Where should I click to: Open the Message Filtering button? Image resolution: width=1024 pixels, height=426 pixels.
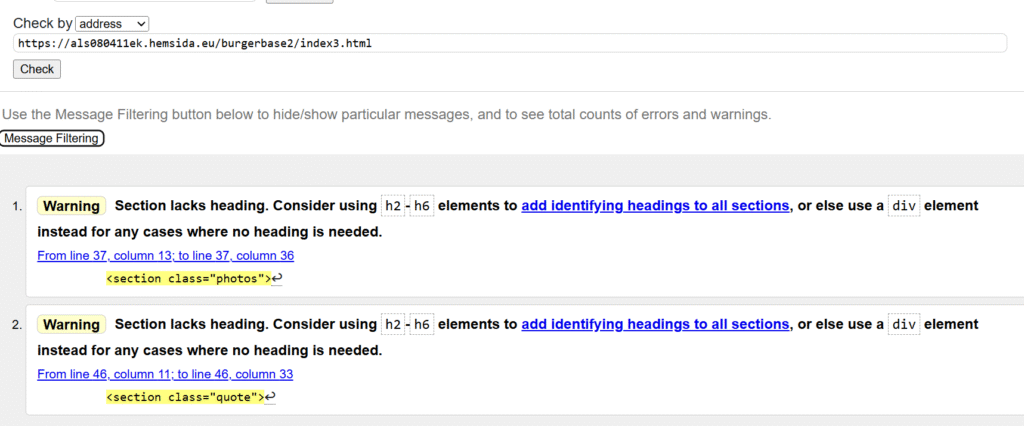click(x=53, y=138)
